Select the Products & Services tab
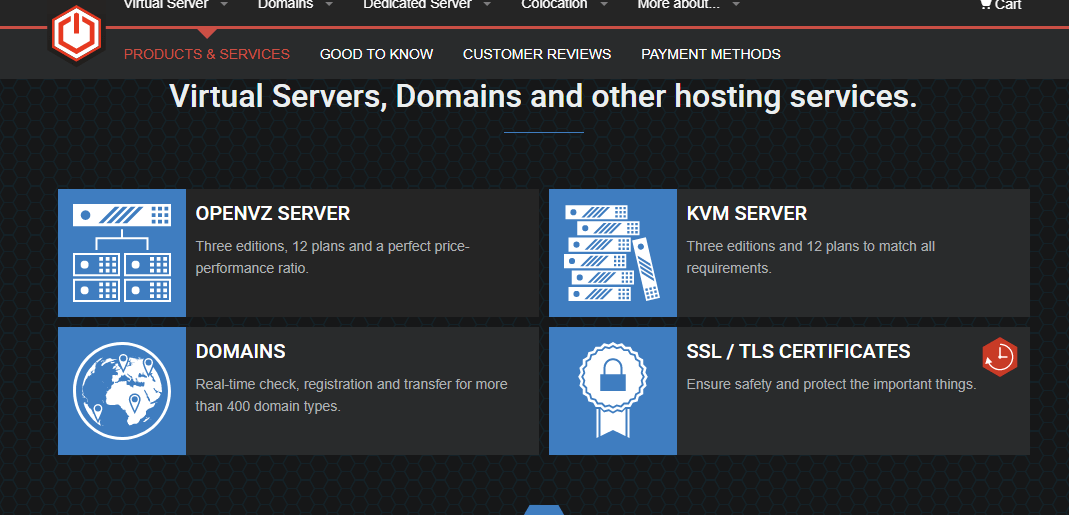The image size is (1069, 515). coord(207,54)
